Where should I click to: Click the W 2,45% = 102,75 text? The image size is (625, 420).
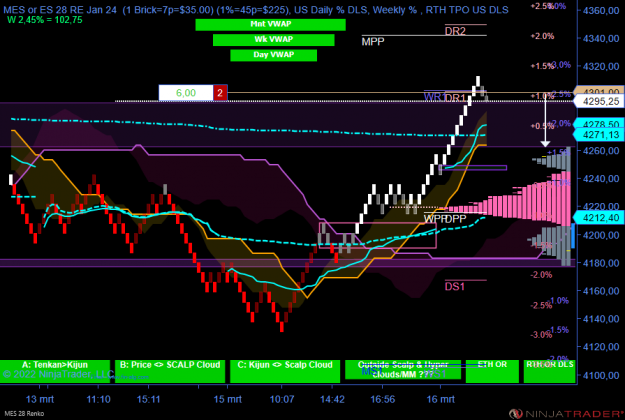tap(45, 20)
